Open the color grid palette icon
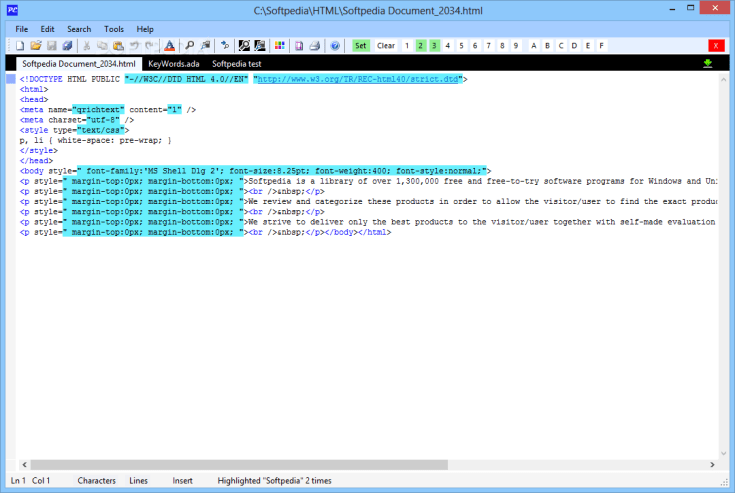 tap(280, 45)
